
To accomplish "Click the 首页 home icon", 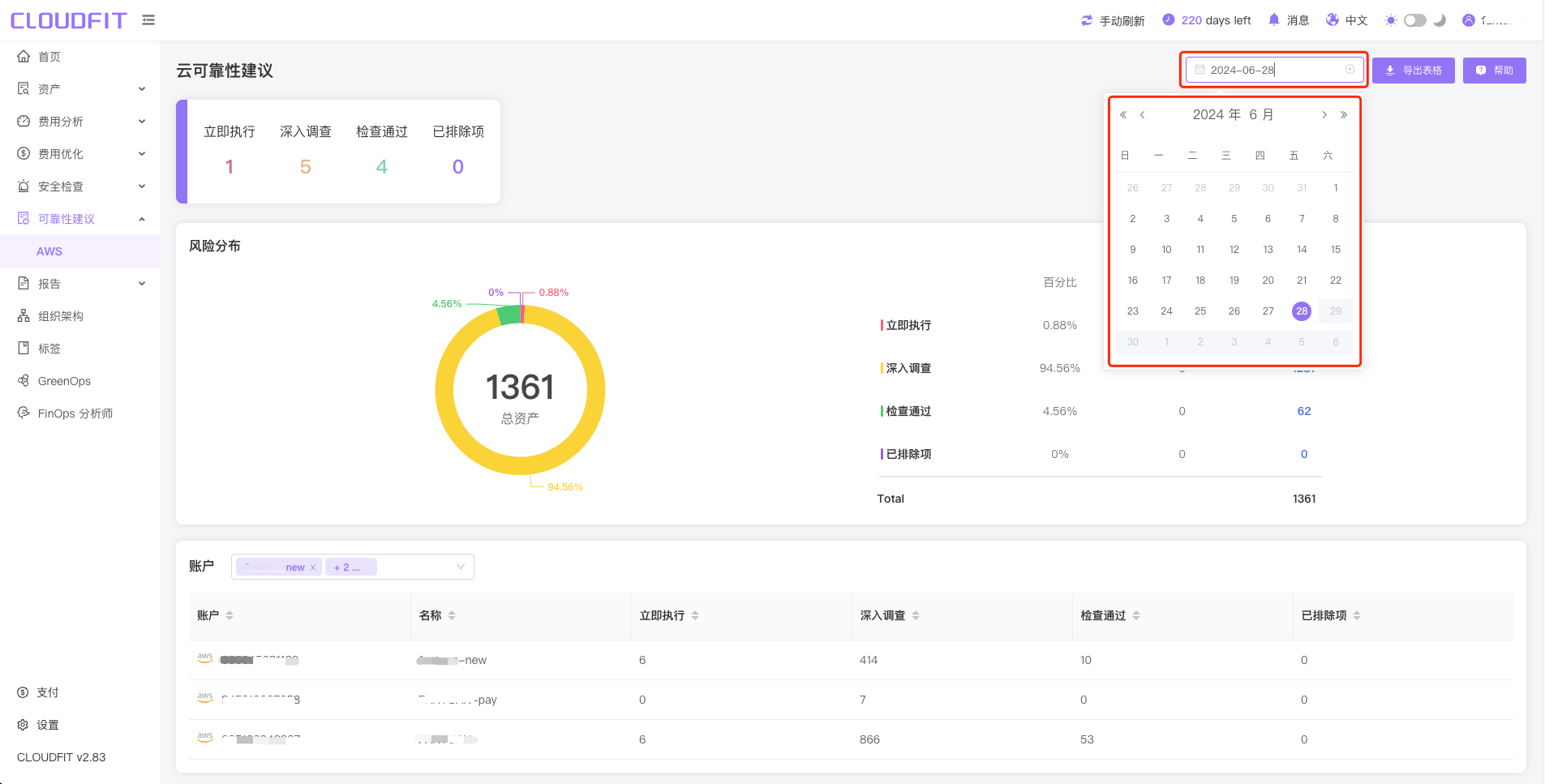I will point(24,56).
